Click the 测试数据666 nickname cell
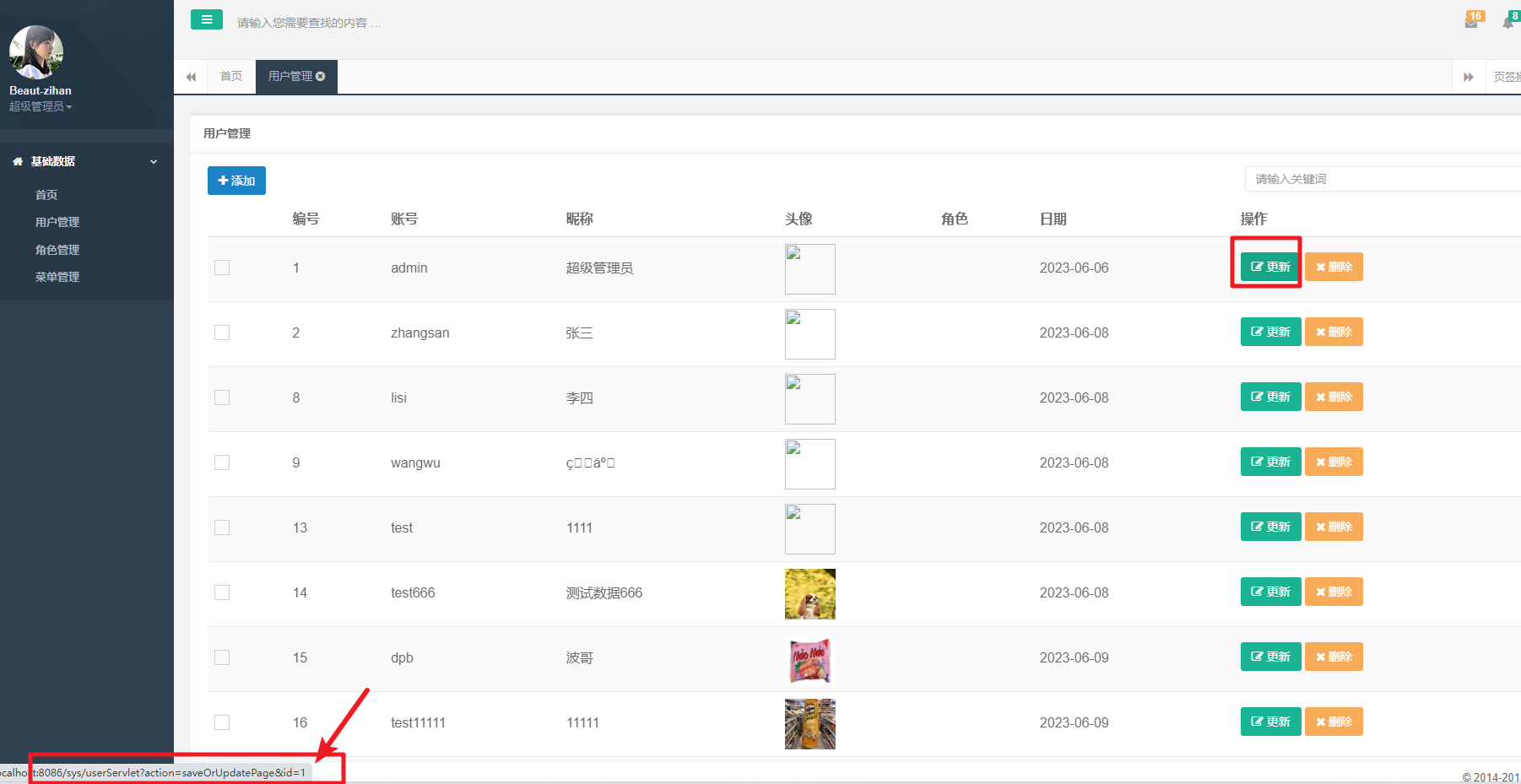This screenshot has width=1521, height=784. pyautogui.click(x=604, y=592)
